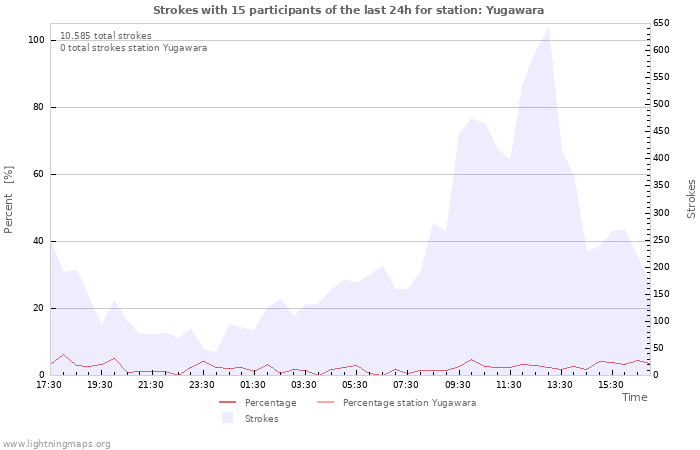Select the Percentage legend label
This screenshot has height=450, width=700.
point(270,403)
